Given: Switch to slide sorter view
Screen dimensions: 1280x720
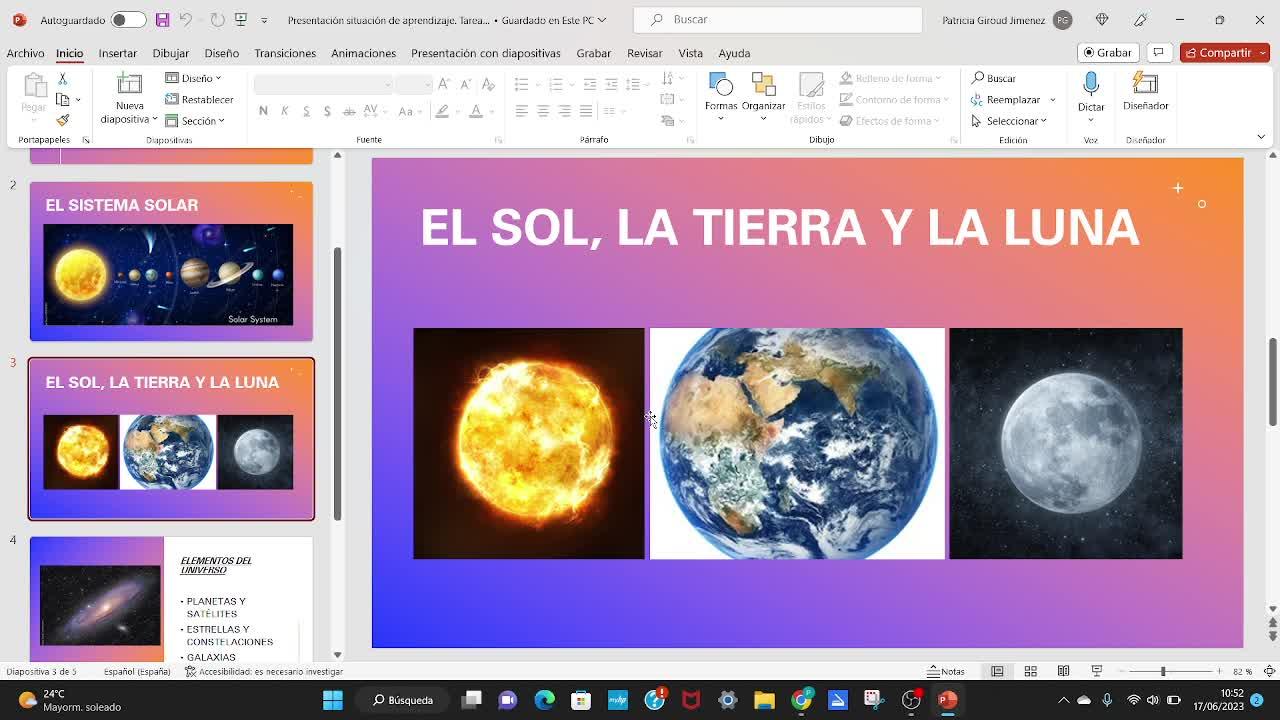Looking at the screenshot, I should (x=1030, y=671).
